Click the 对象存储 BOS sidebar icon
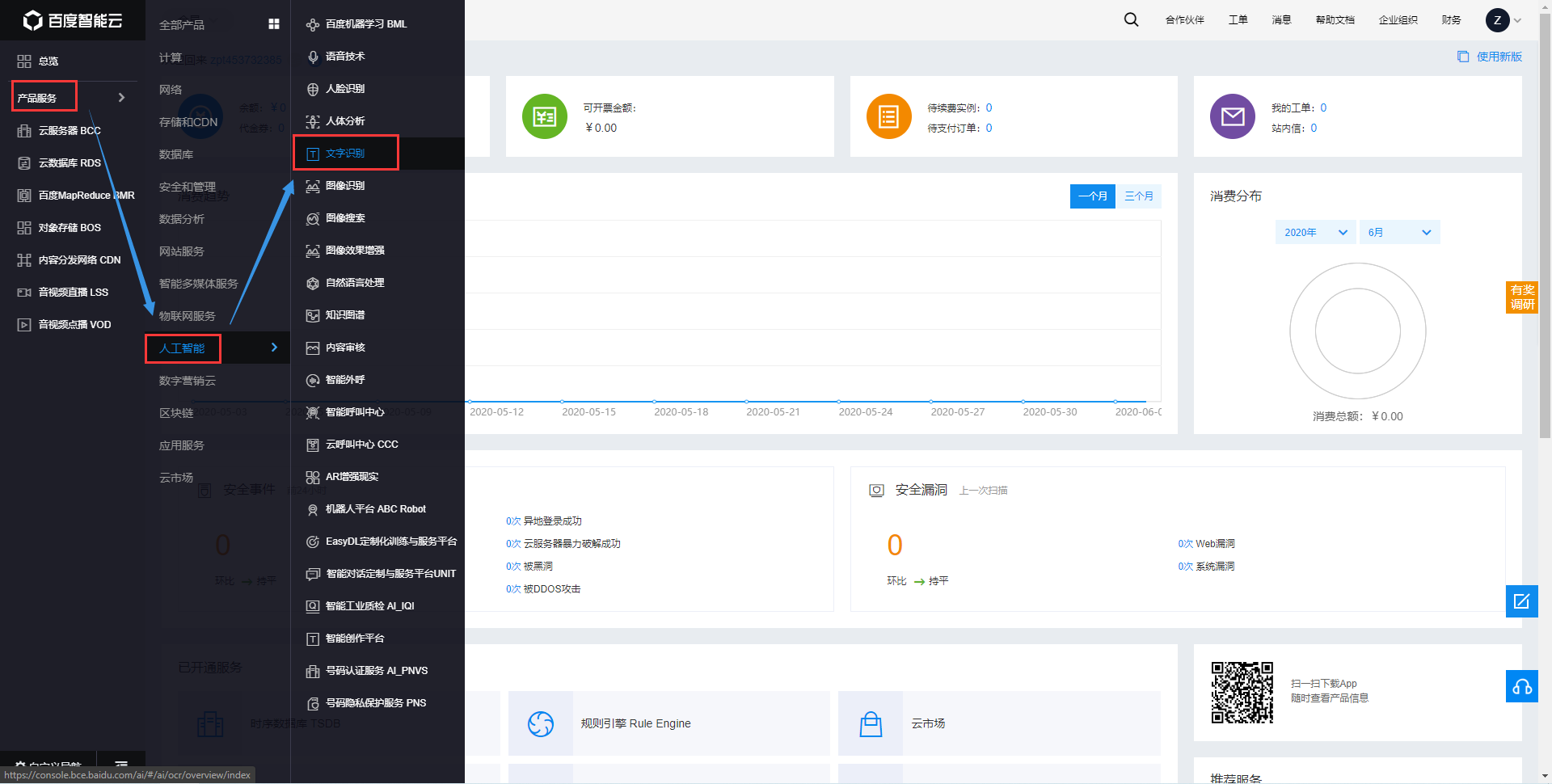 pyautogui.click(x=24, y=227)
